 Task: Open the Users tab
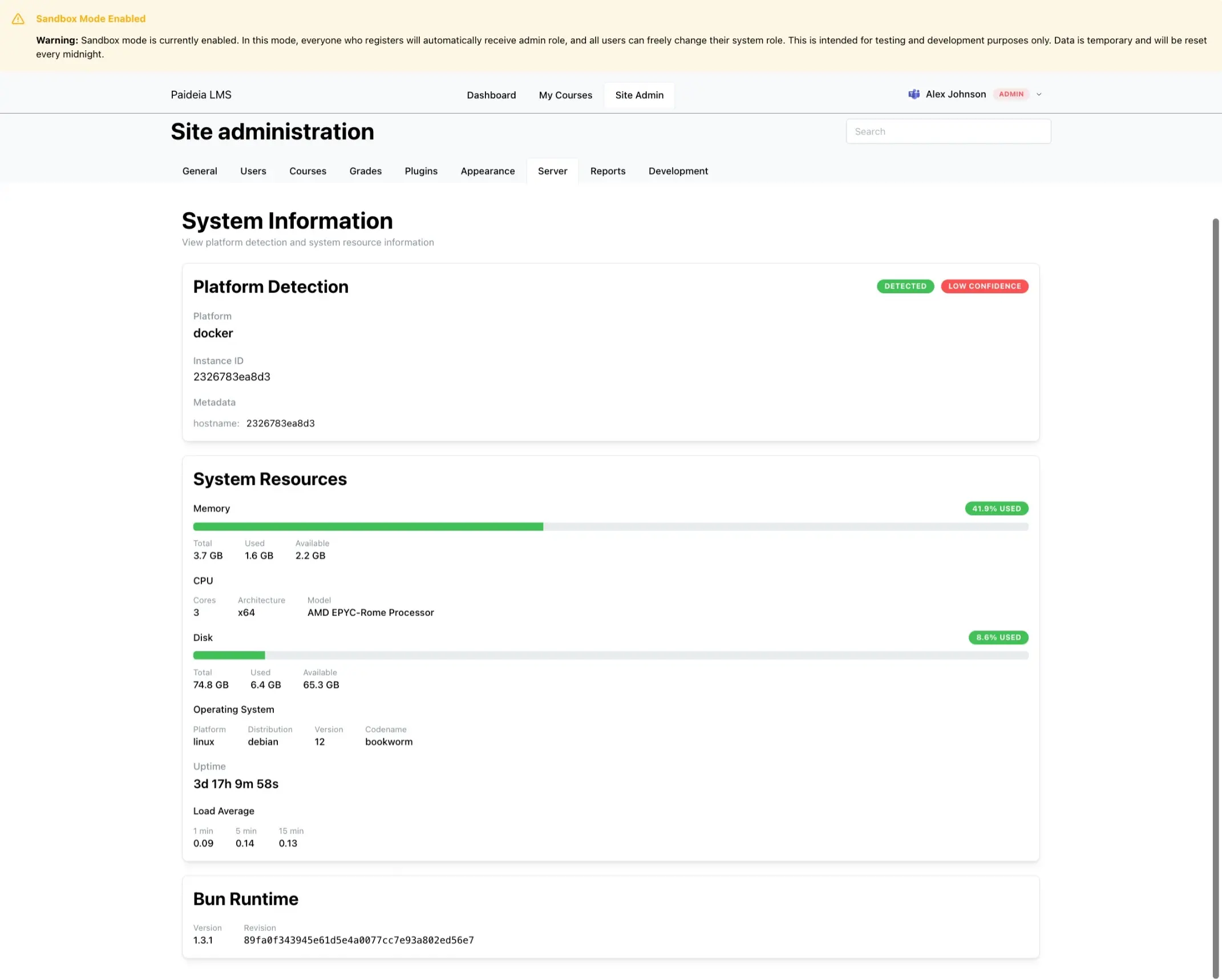(253, 171)
